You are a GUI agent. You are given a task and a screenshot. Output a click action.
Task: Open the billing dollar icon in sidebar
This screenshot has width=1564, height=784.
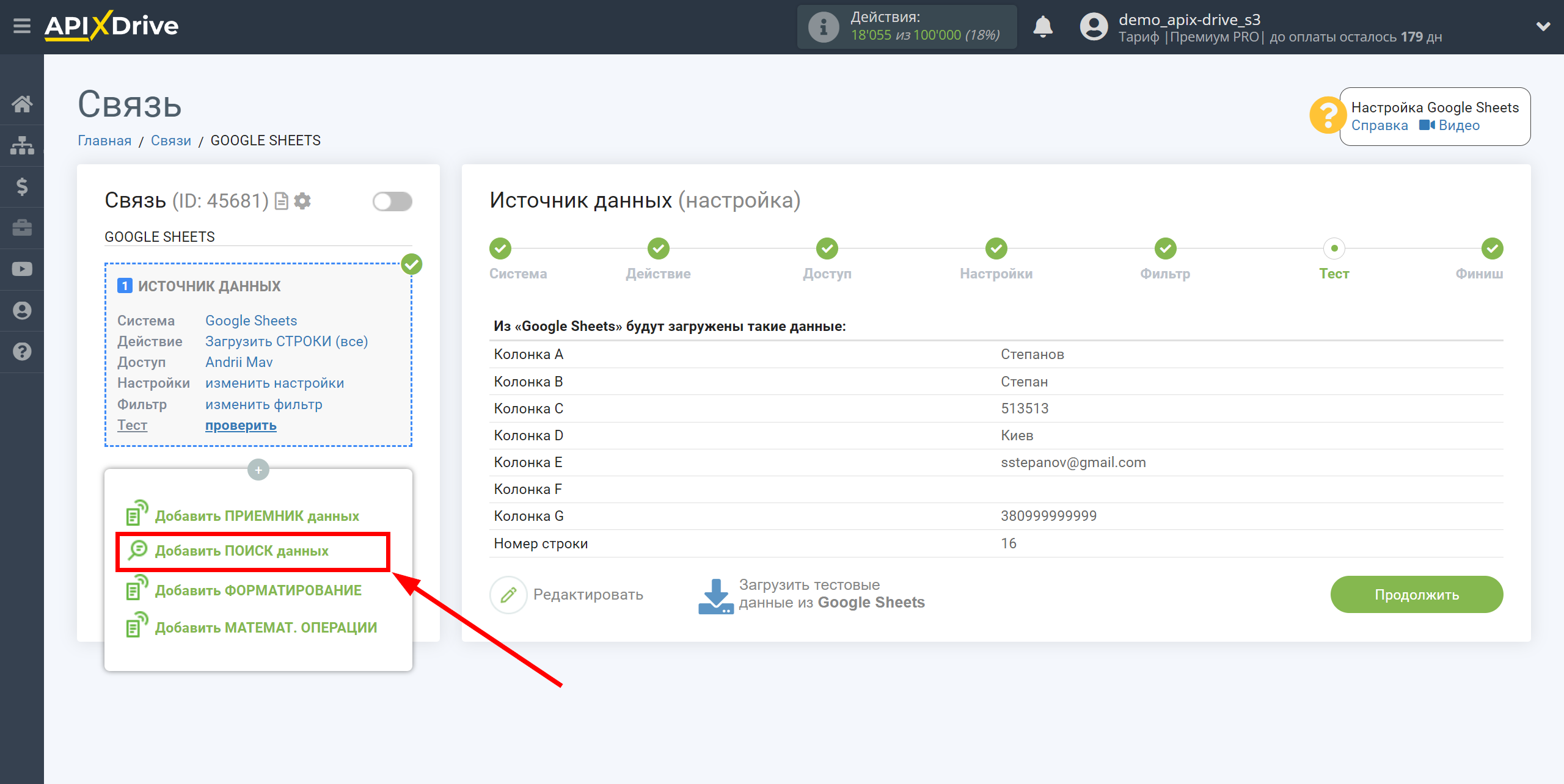point(22,186)
